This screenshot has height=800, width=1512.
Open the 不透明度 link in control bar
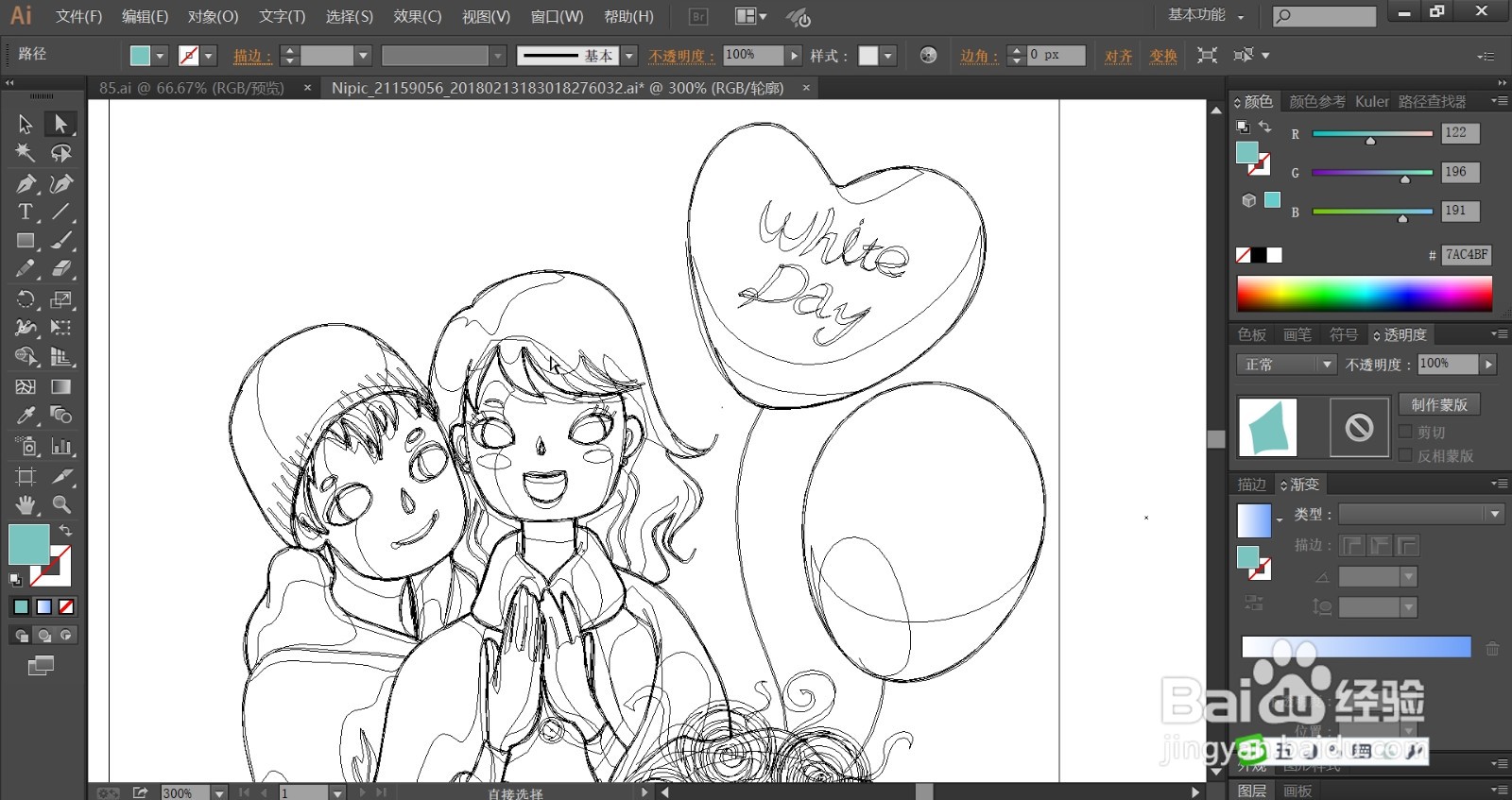[x=681, y=56]
